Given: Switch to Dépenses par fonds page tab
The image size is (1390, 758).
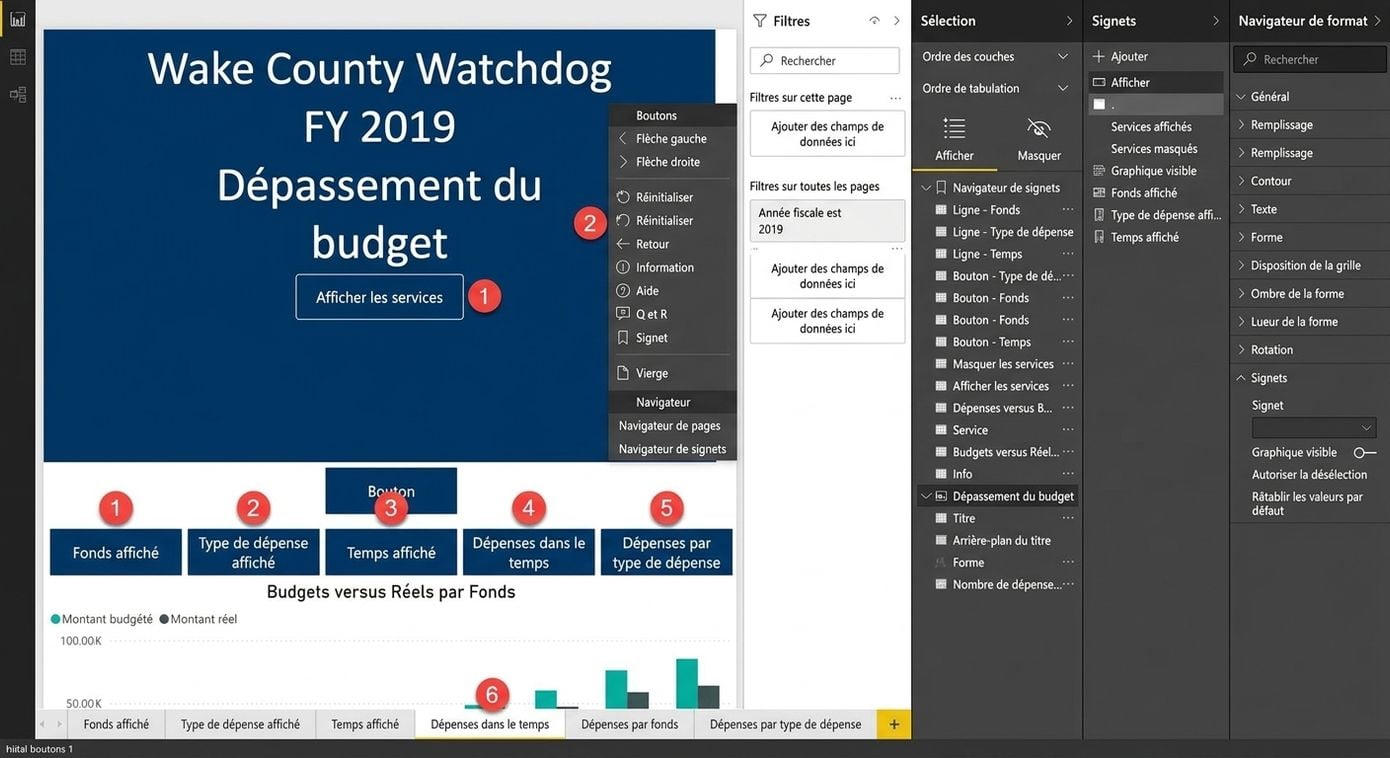Looking at the screenshot, I should [x=630, y=724].
